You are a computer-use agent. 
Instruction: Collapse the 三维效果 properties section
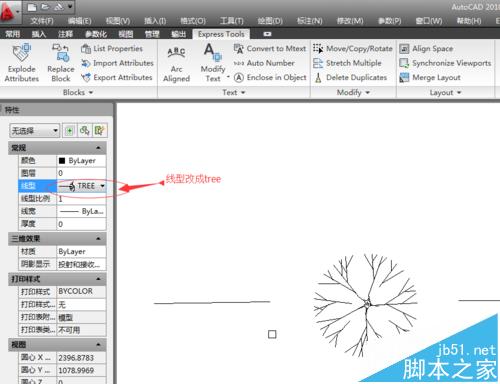click(x=98, y=239)
